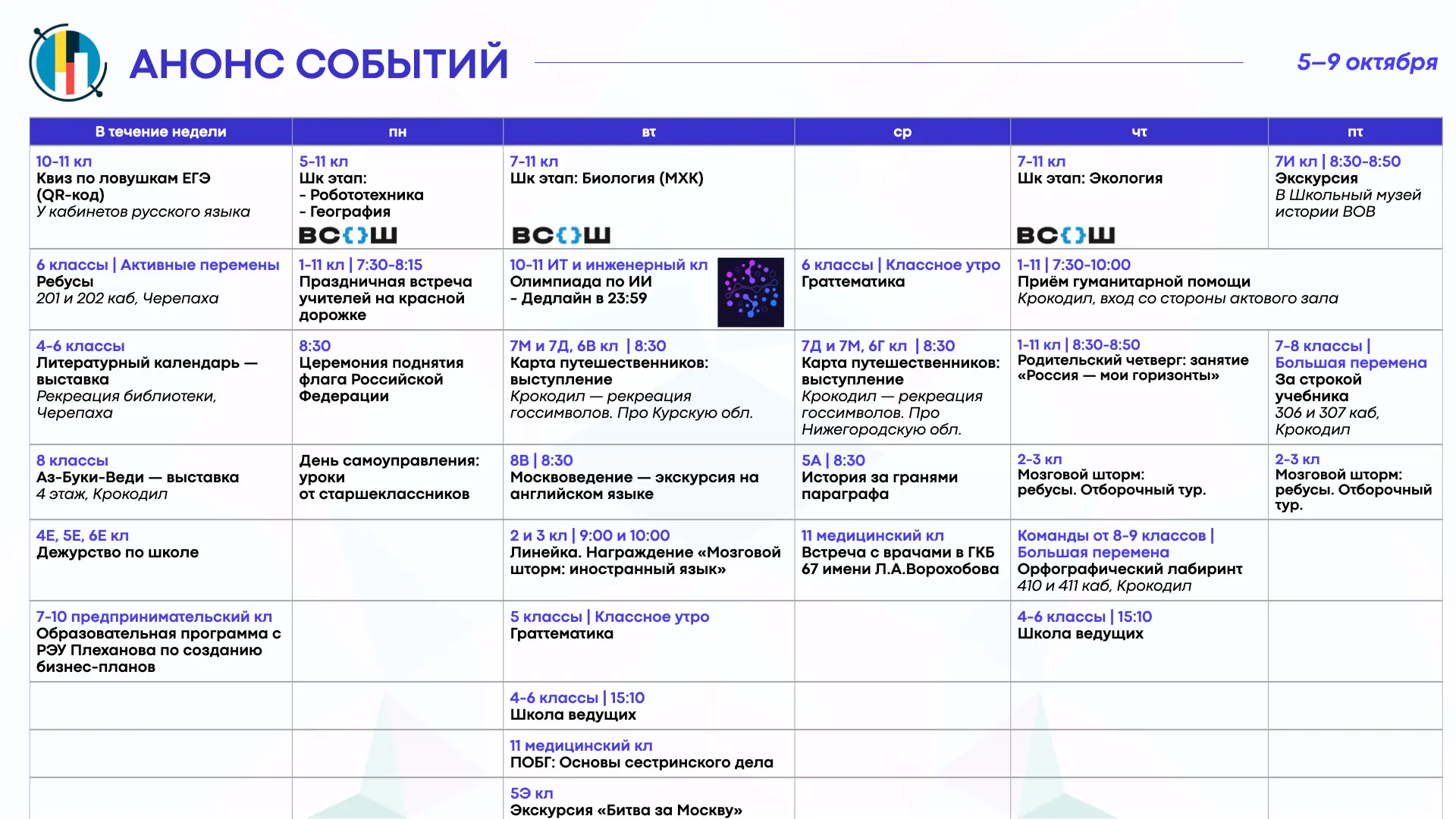Click the school logo next to the title
The image size is (1456, 819).
tap(67, 63)
